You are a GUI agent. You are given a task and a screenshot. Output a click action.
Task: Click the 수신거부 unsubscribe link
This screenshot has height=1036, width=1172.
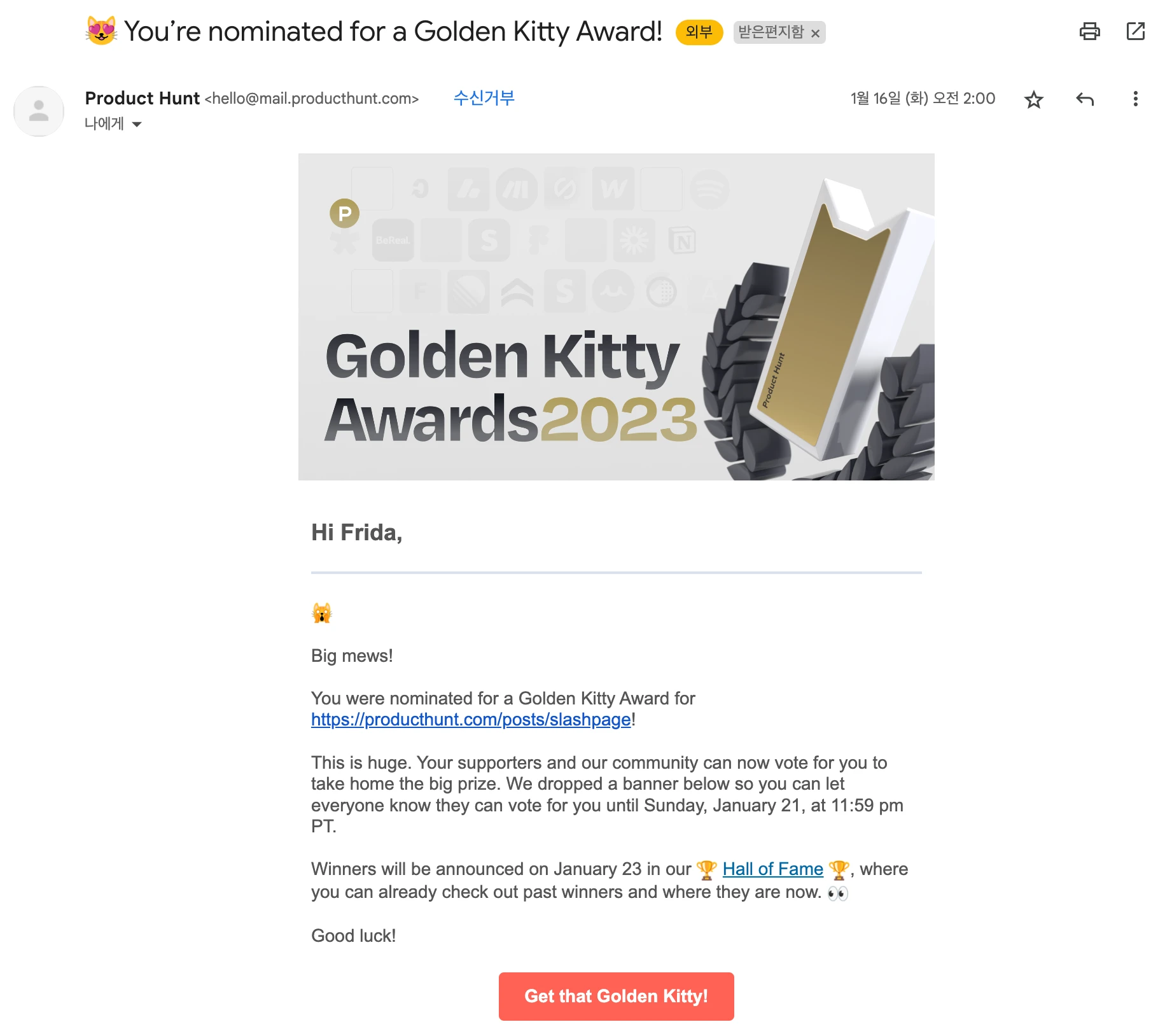click(484, 98)
